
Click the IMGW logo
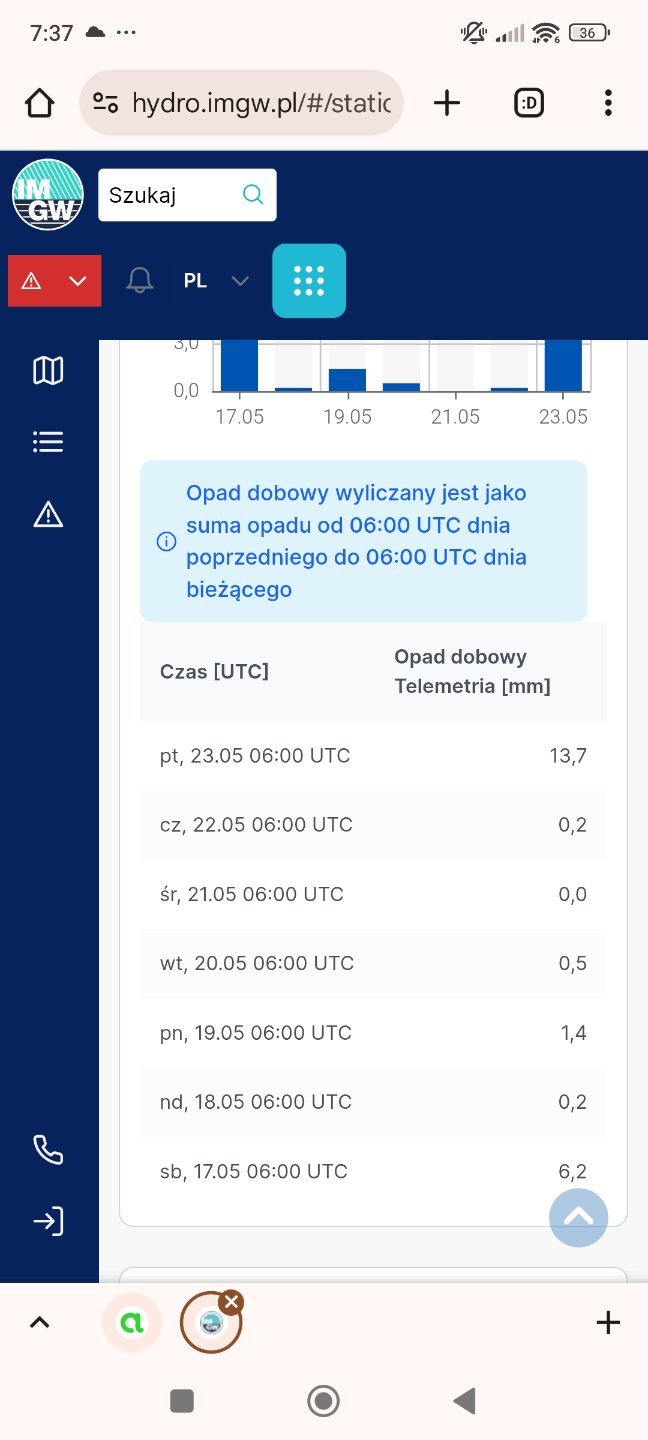tap(48, 195)
